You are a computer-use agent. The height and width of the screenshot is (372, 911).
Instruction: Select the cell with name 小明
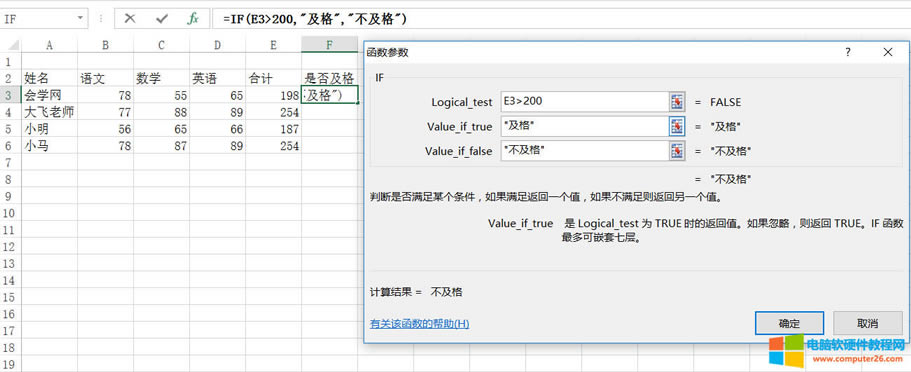(x=49, y=129)
